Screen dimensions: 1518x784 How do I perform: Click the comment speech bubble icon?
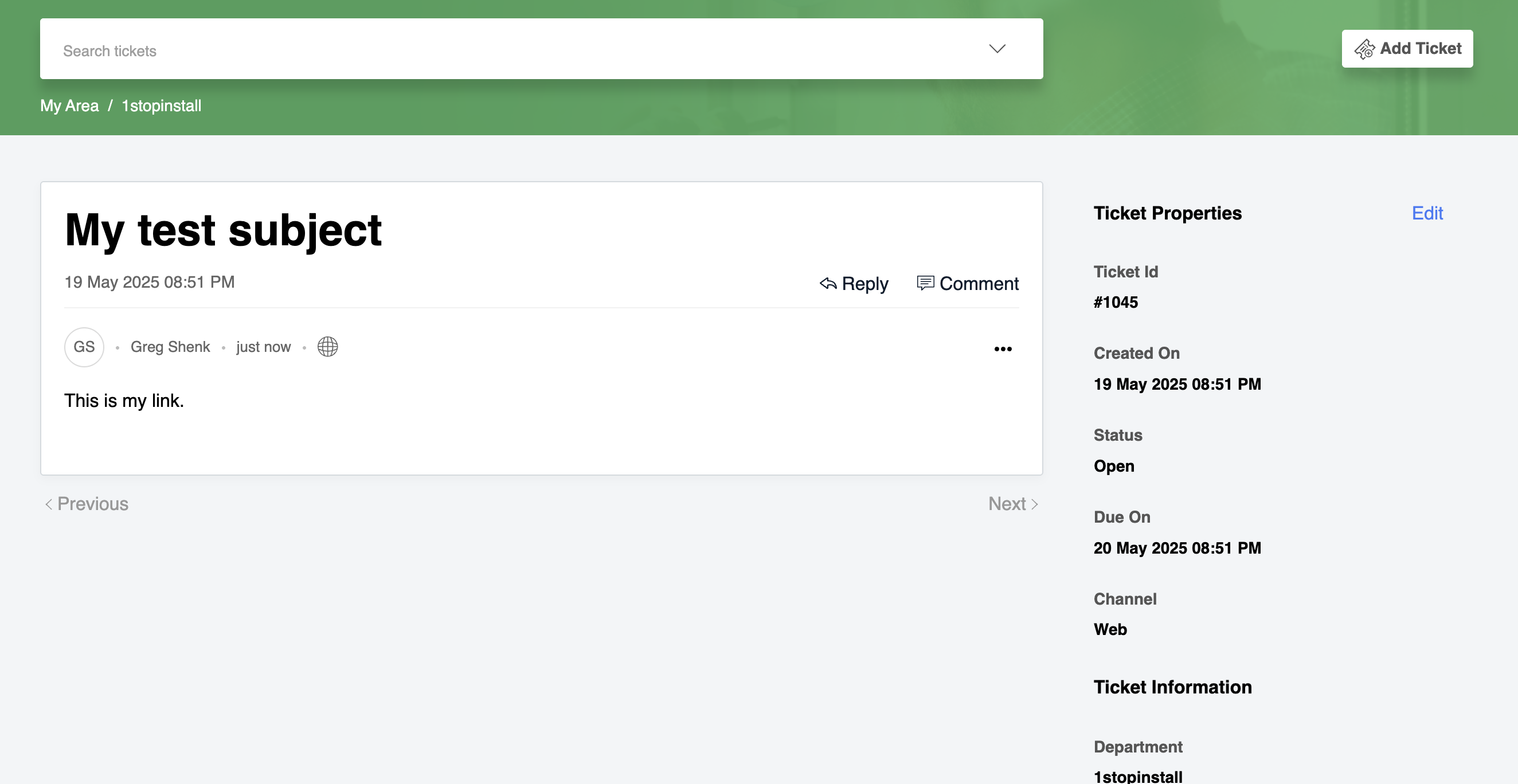coord(925,283)
